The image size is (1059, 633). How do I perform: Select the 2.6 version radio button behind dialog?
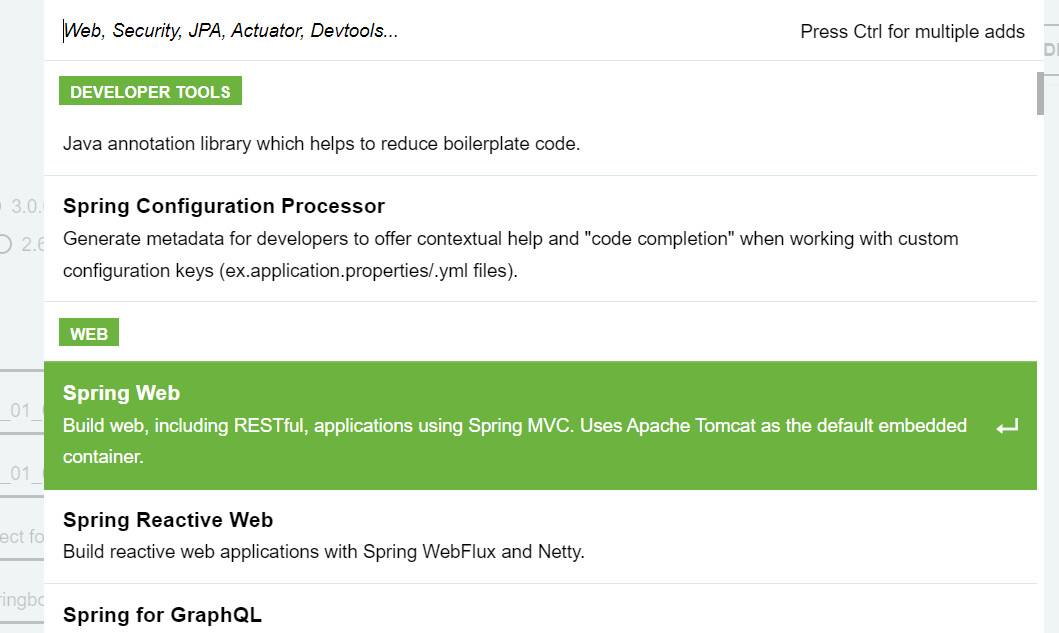point(5,244)
